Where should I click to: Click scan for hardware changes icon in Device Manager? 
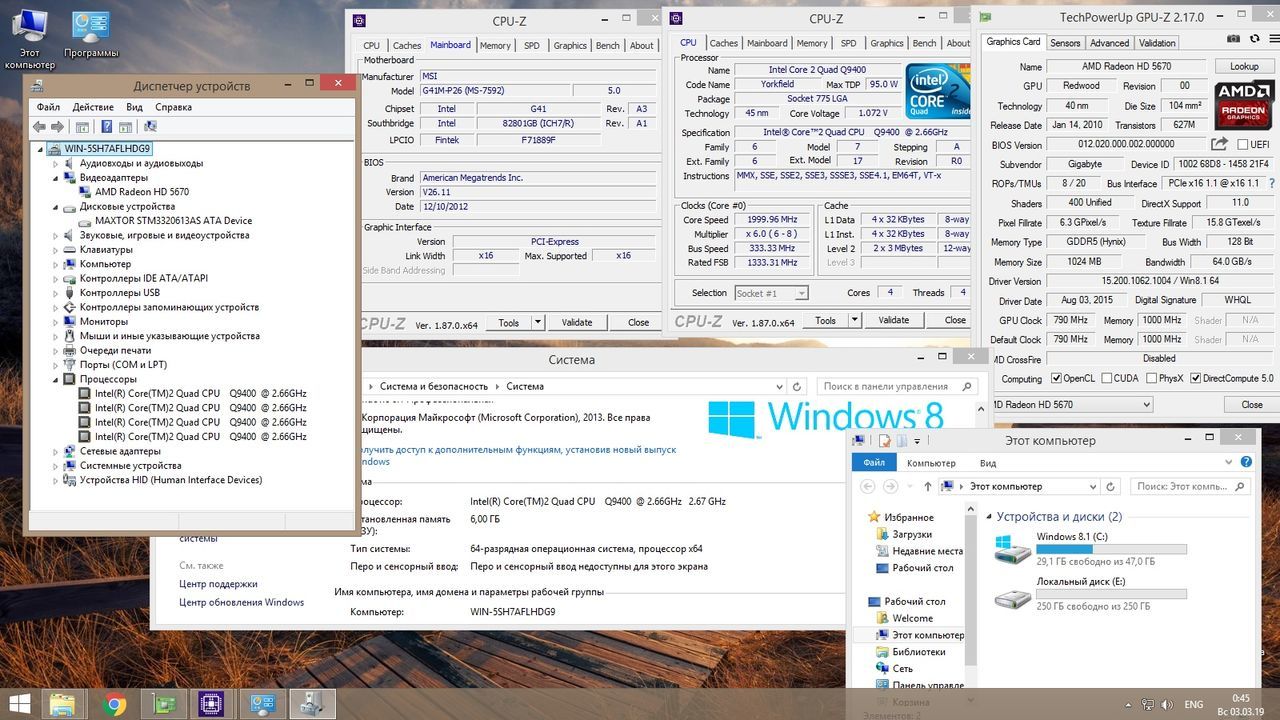pyautogui.click(x=150, y=127)
